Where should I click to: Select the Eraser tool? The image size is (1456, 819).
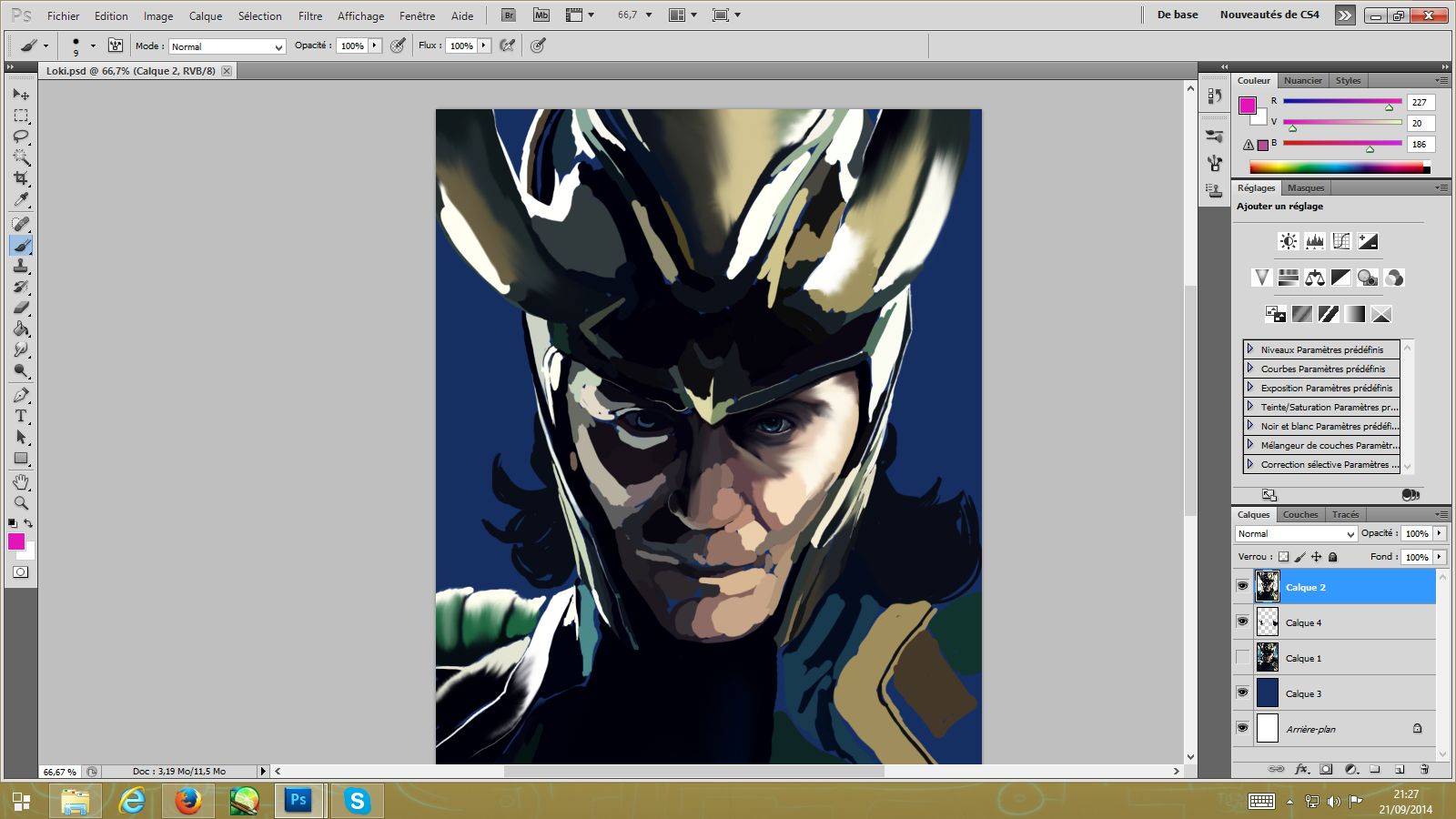click(21, 308)
